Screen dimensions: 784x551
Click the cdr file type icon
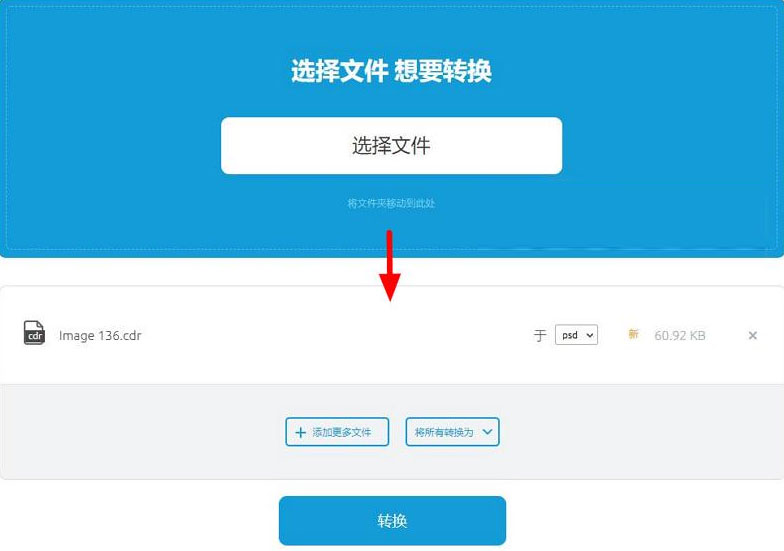click(34, 333)
